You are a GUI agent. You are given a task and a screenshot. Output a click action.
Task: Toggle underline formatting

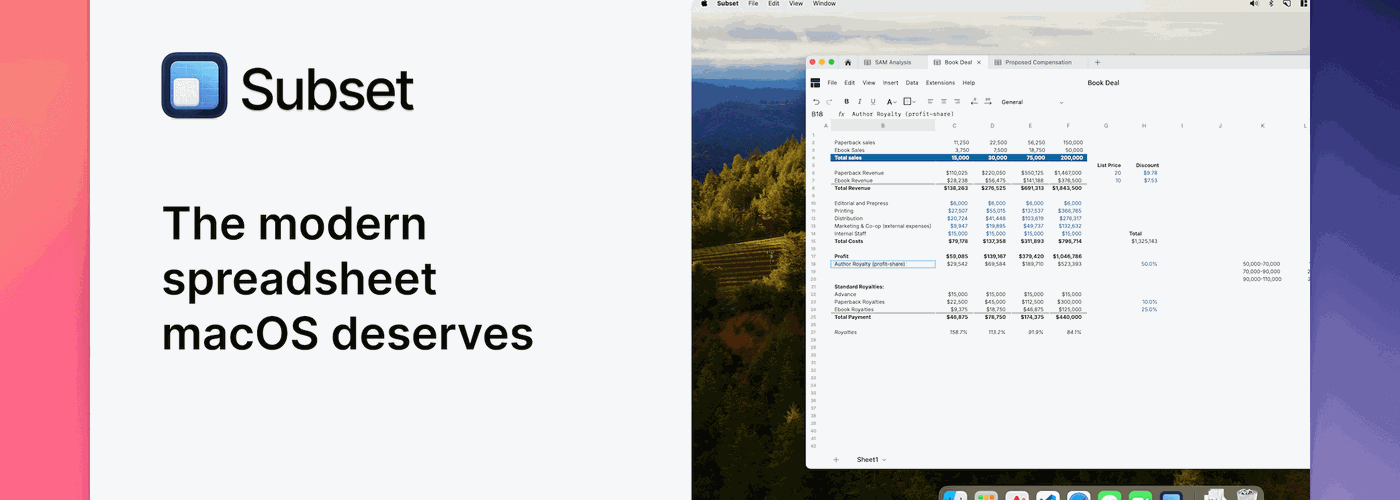click(873, 102)
